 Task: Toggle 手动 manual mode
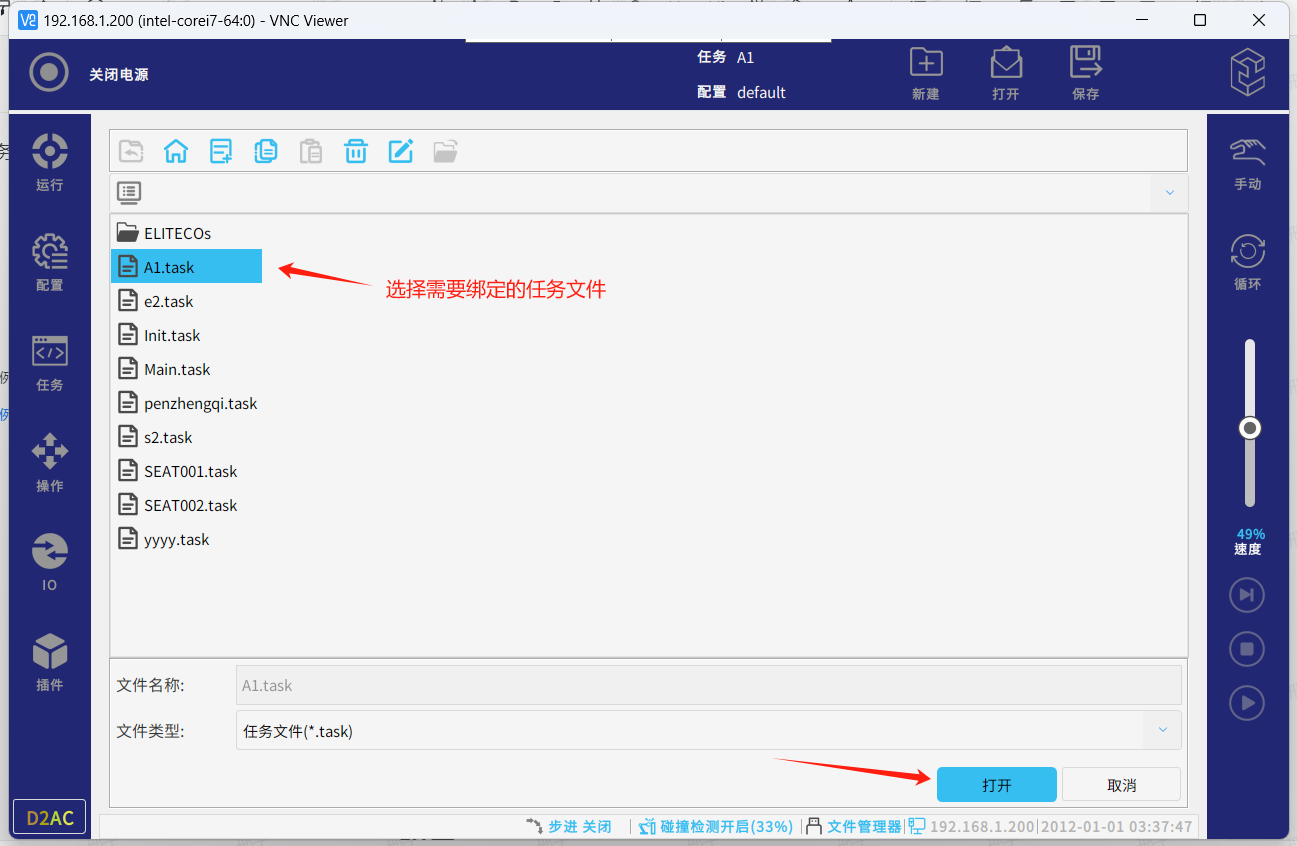1247,163
